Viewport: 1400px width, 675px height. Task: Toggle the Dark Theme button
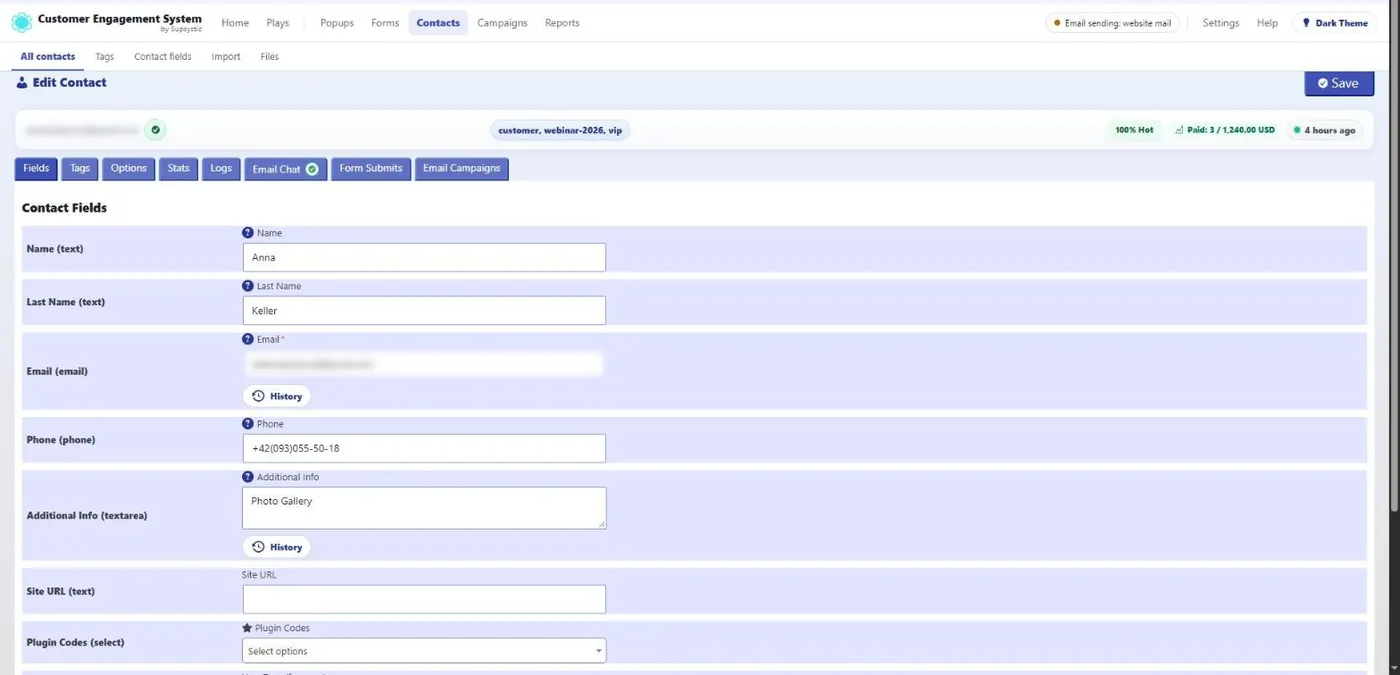[1335, 23]
